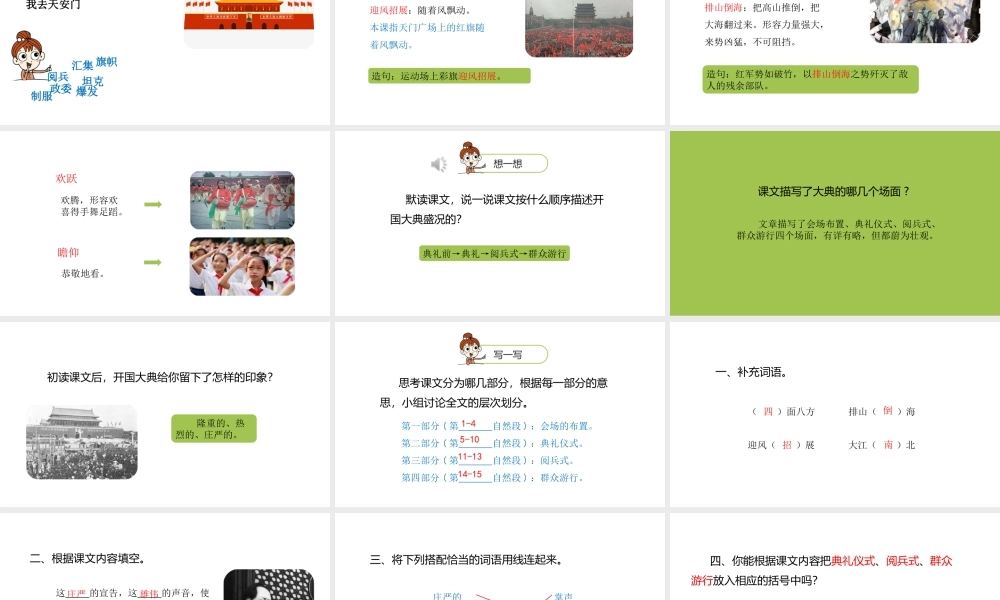This screenshot has width=1000, height=600.
Task: Click the blue vocabulary word 坦克
Action: tap(95, 81)
